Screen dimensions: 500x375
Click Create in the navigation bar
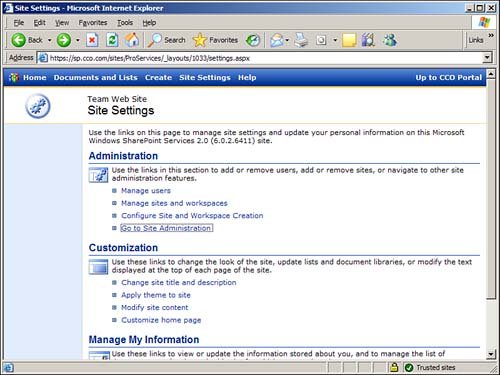(158, 77)
